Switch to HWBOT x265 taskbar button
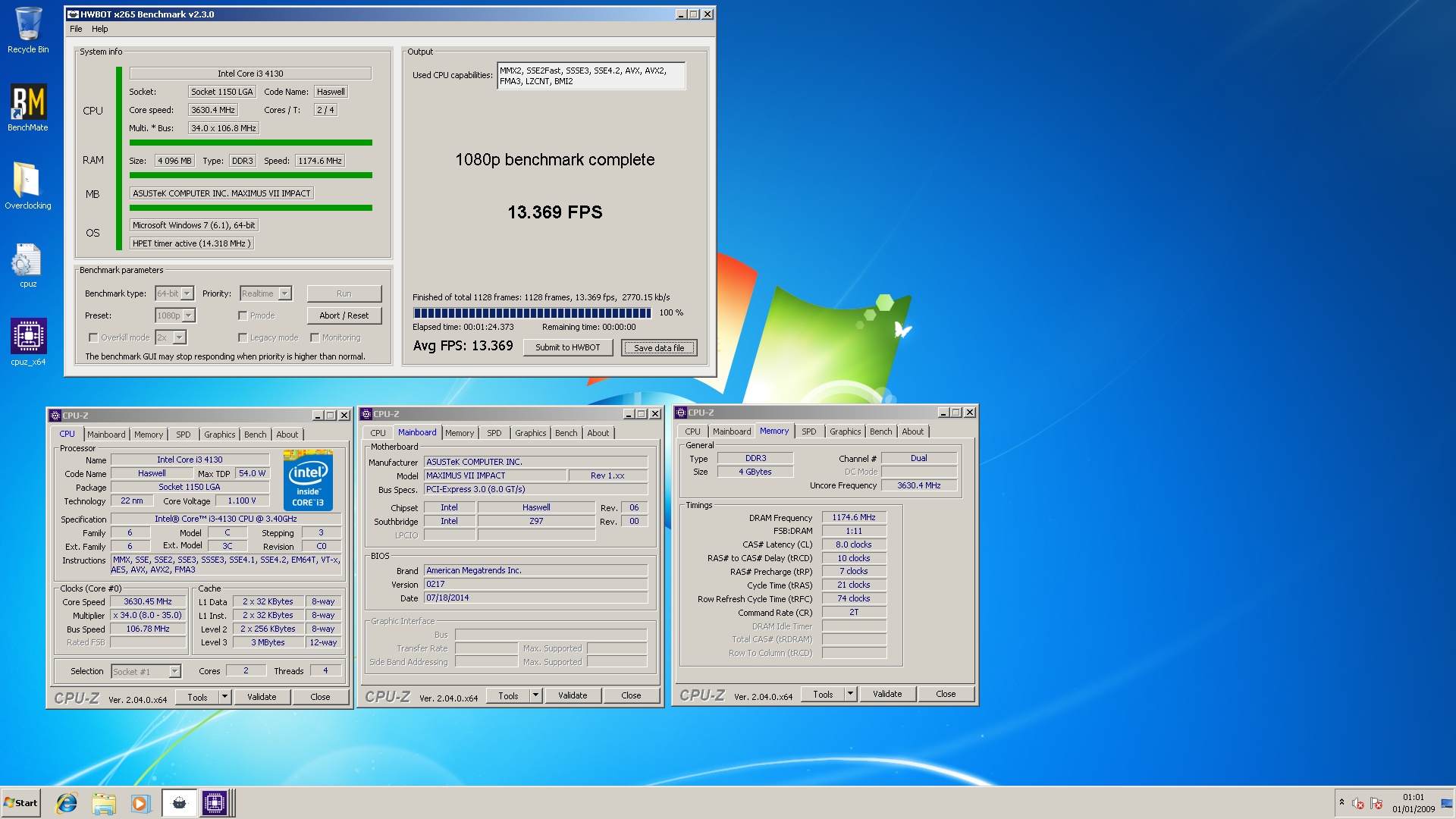Viewport: 1456px width, 819px height. pos(179,803)
